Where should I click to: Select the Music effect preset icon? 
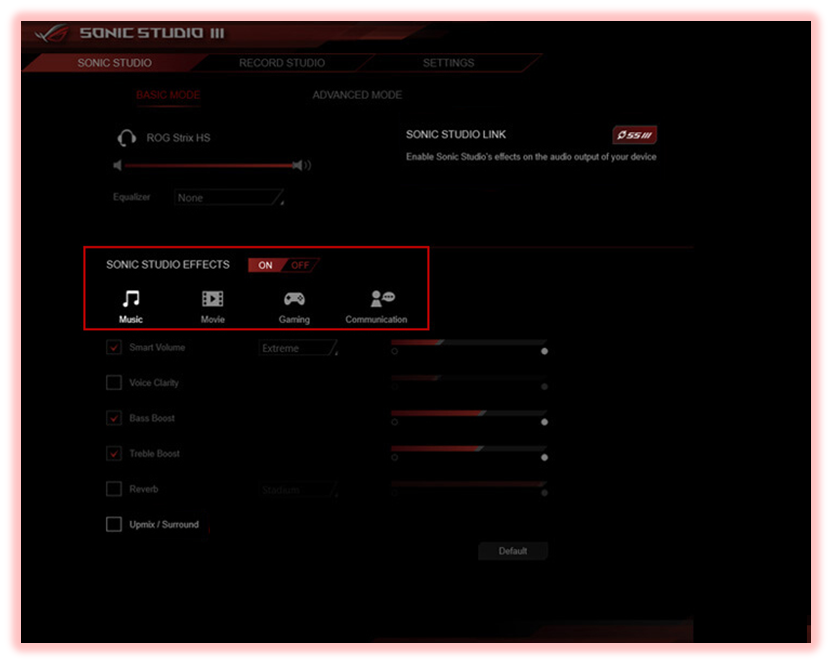(x=131, y=298)
